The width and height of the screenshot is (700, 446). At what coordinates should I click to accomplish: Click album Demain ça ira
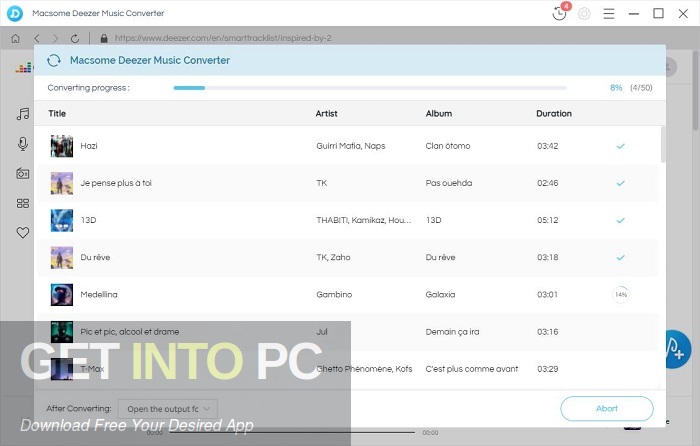(x=452, y=332)
